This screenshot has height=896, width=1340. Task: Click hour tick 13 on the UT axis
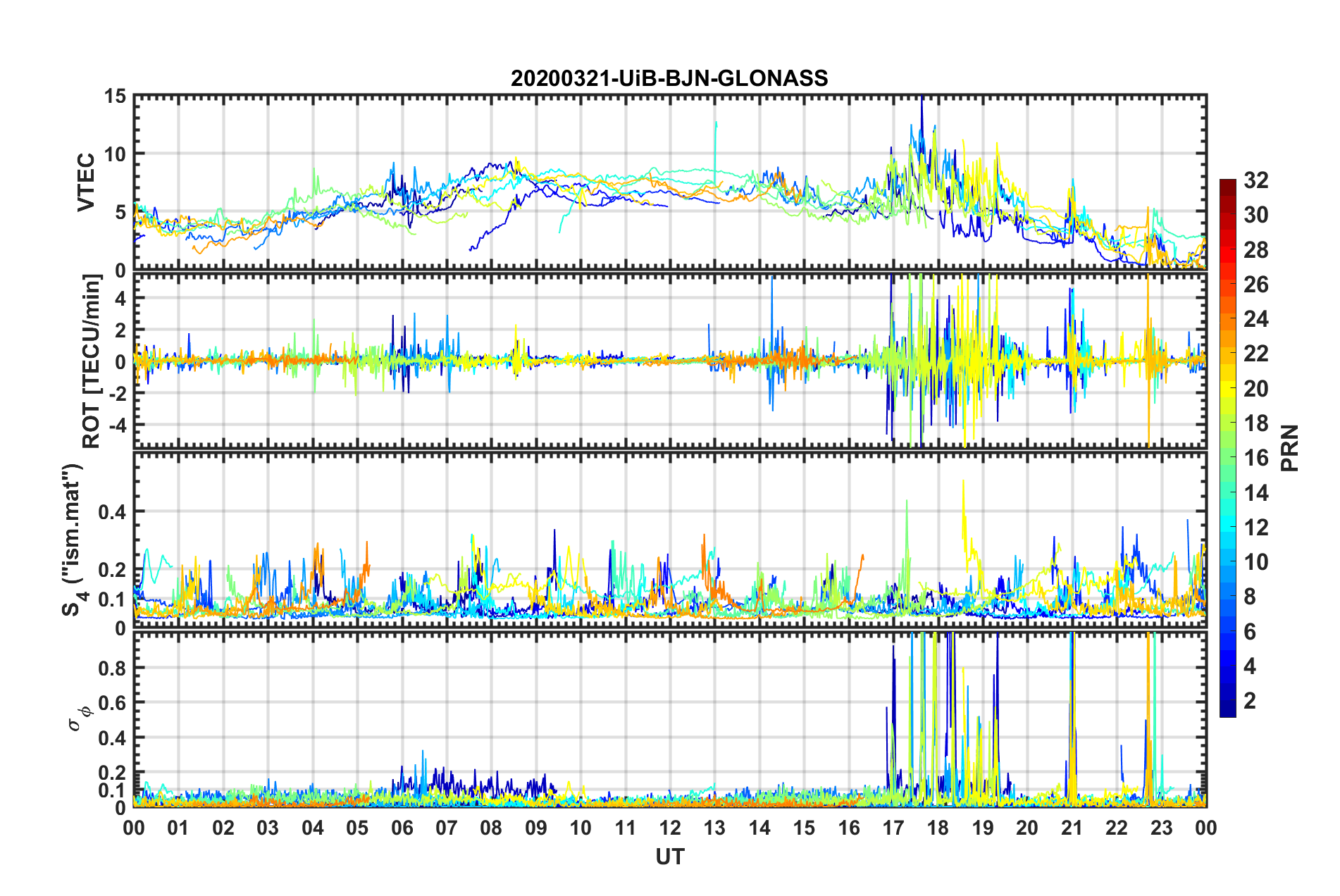coord(715,828)
